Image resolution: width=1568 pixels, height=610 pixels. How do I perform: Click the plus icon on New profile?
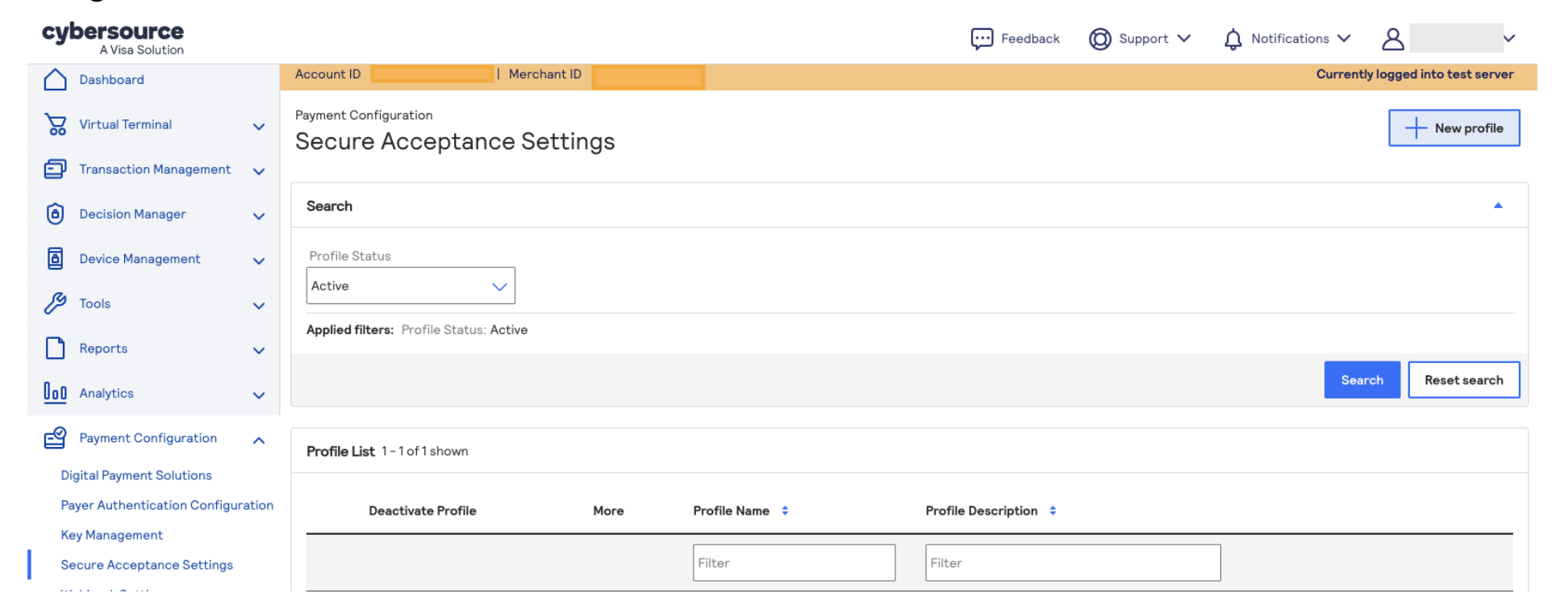click(1416, 128)
